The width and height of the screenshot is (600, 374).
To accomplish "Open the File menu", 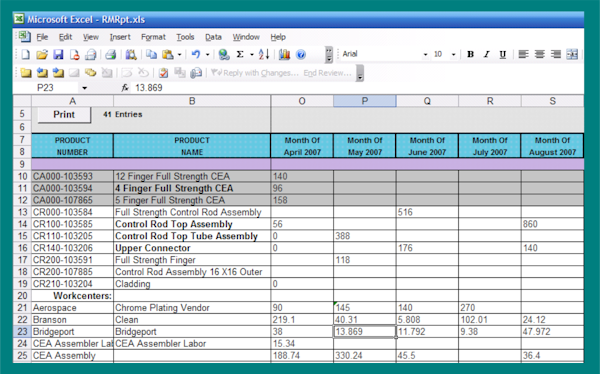I will point(42,37).
